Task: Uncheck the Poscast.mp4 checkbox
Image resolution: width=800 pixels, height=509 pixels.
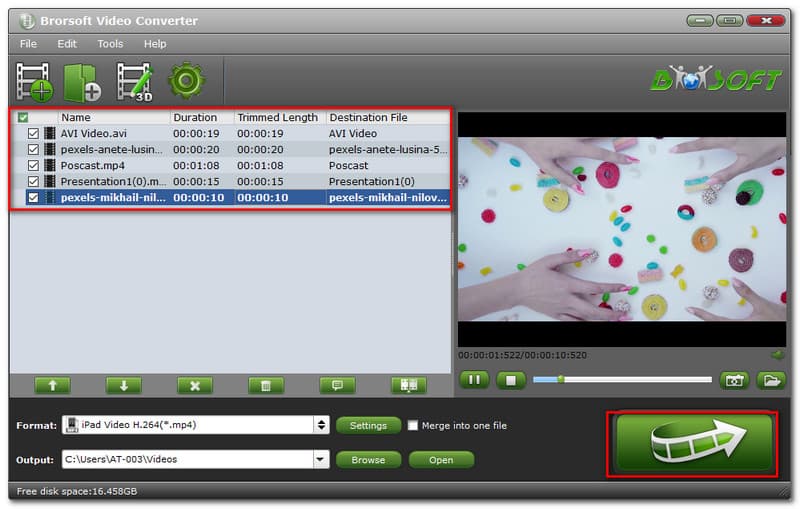Action: pos(34,165)
